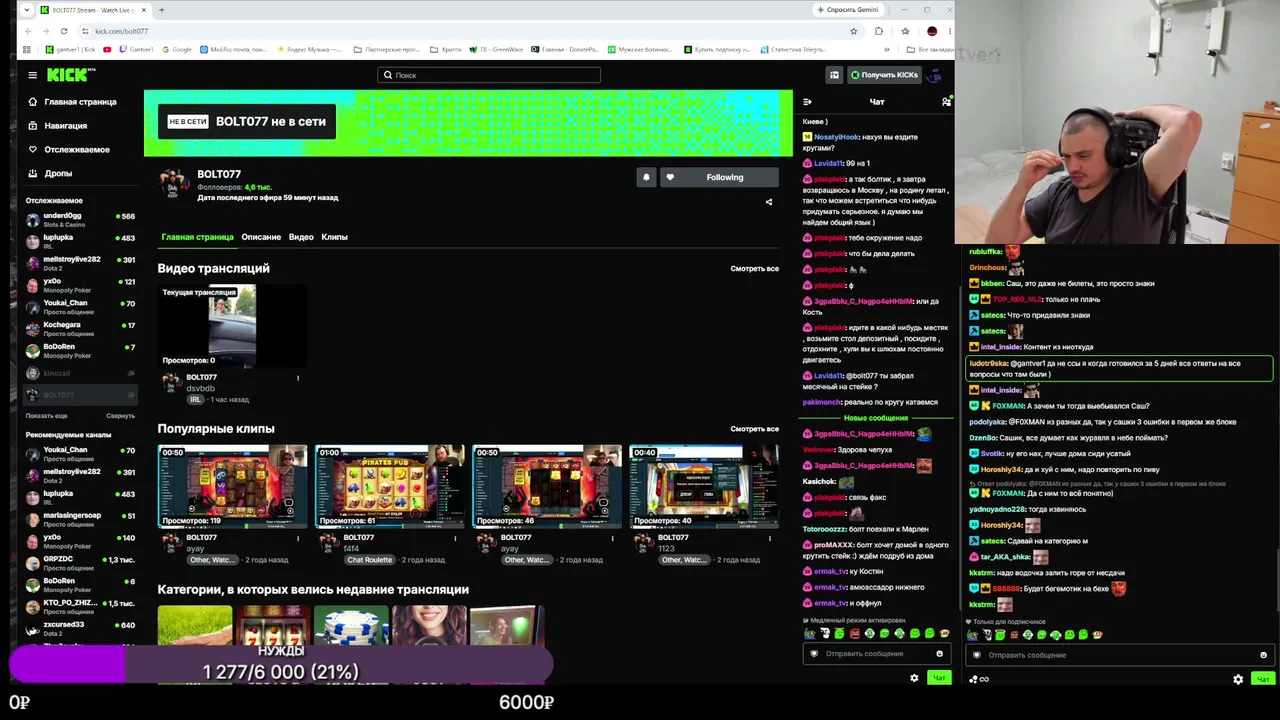Open Дропы in the sidebar
The image size is (1280, 720).
[51, 174]
